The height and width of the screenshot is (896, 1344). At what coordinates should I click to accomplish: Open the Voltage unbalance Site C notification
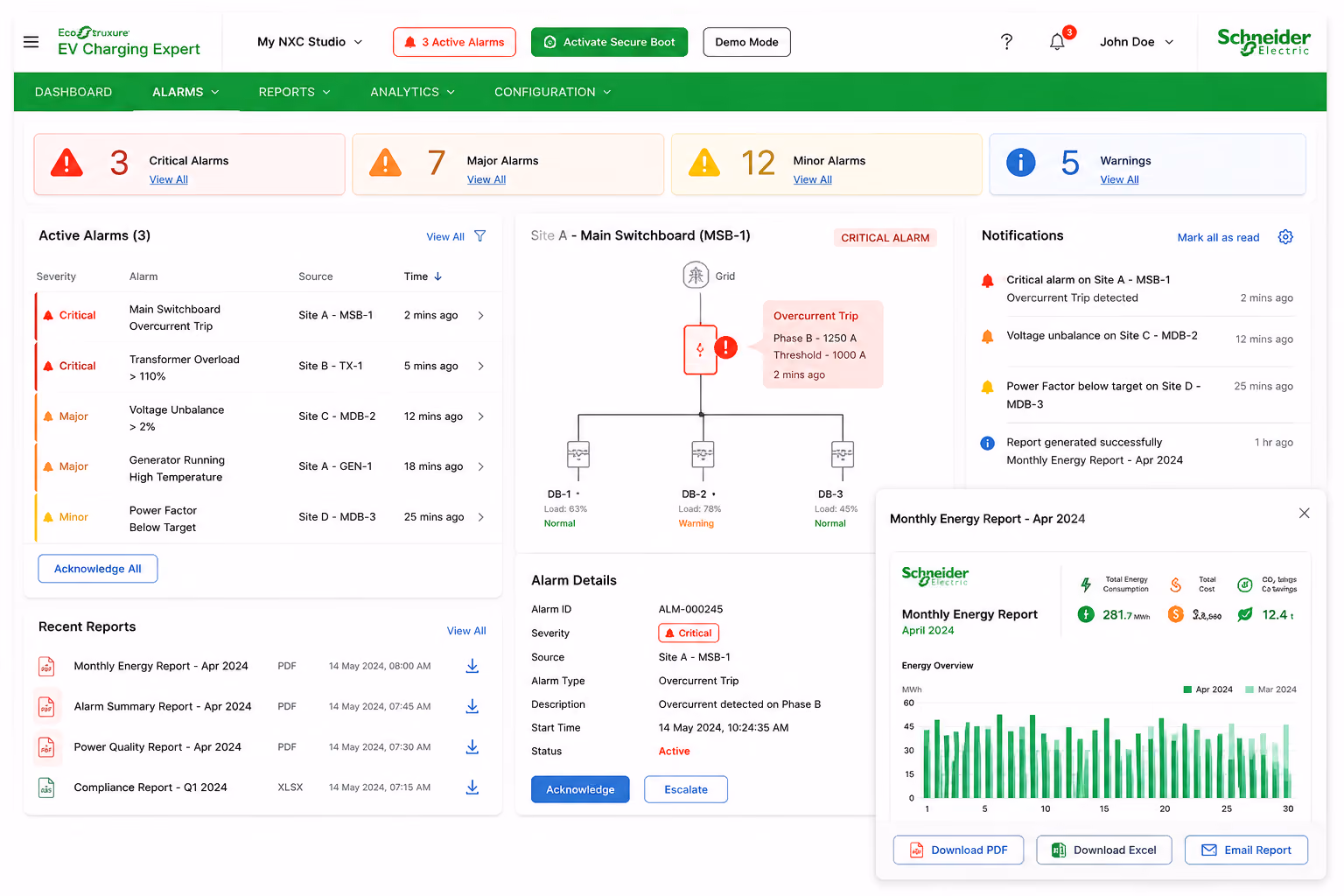coord(1137,337)
